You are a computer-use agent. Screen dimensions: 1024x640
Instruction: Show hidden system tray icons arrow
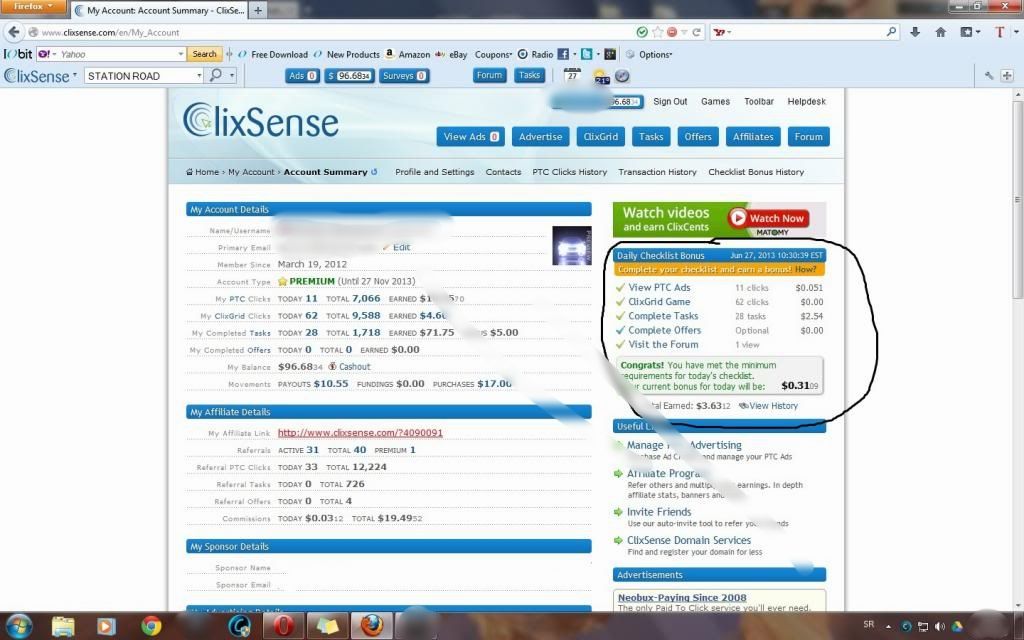[889, 626]
